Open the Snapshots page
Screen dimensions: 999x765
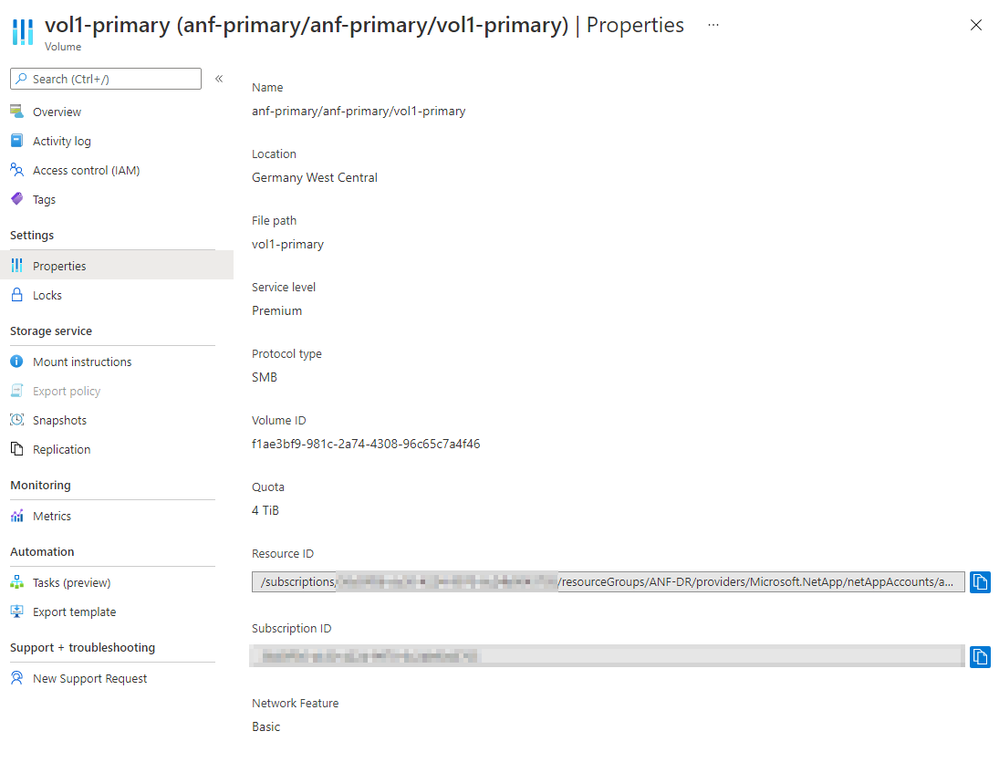(59, 420)
